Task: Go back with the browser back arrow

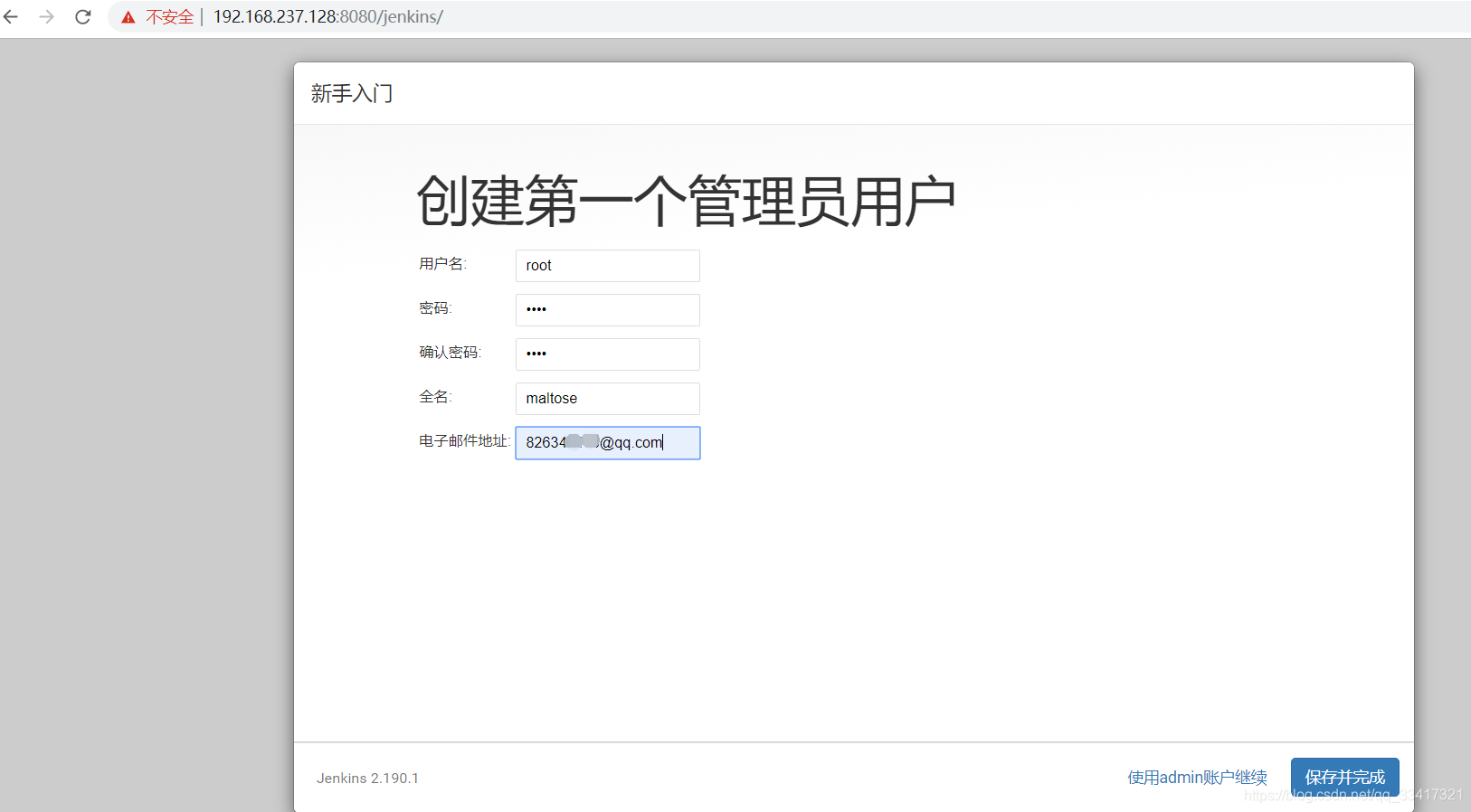Action: coord(11,17)
